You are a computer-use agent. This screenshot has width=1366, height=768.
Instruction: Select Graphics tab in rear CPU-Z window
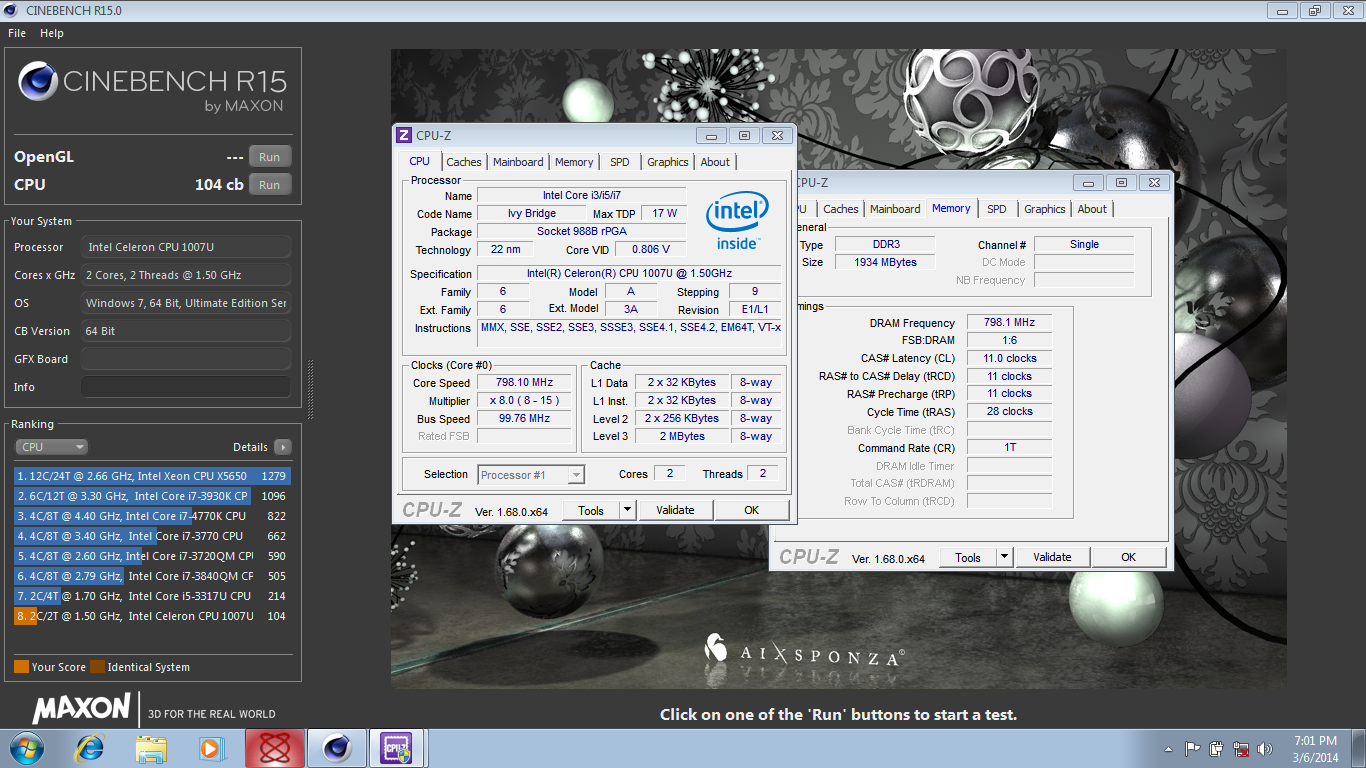pos(1045,209)
